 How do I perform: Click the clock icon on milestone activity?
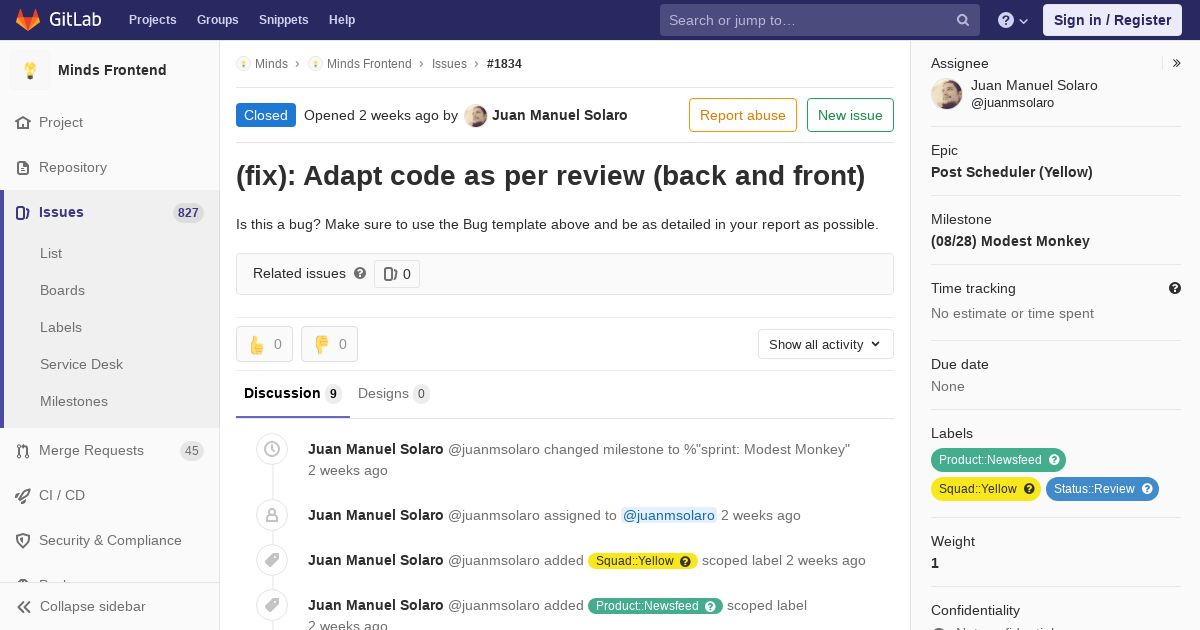(272, 450)
